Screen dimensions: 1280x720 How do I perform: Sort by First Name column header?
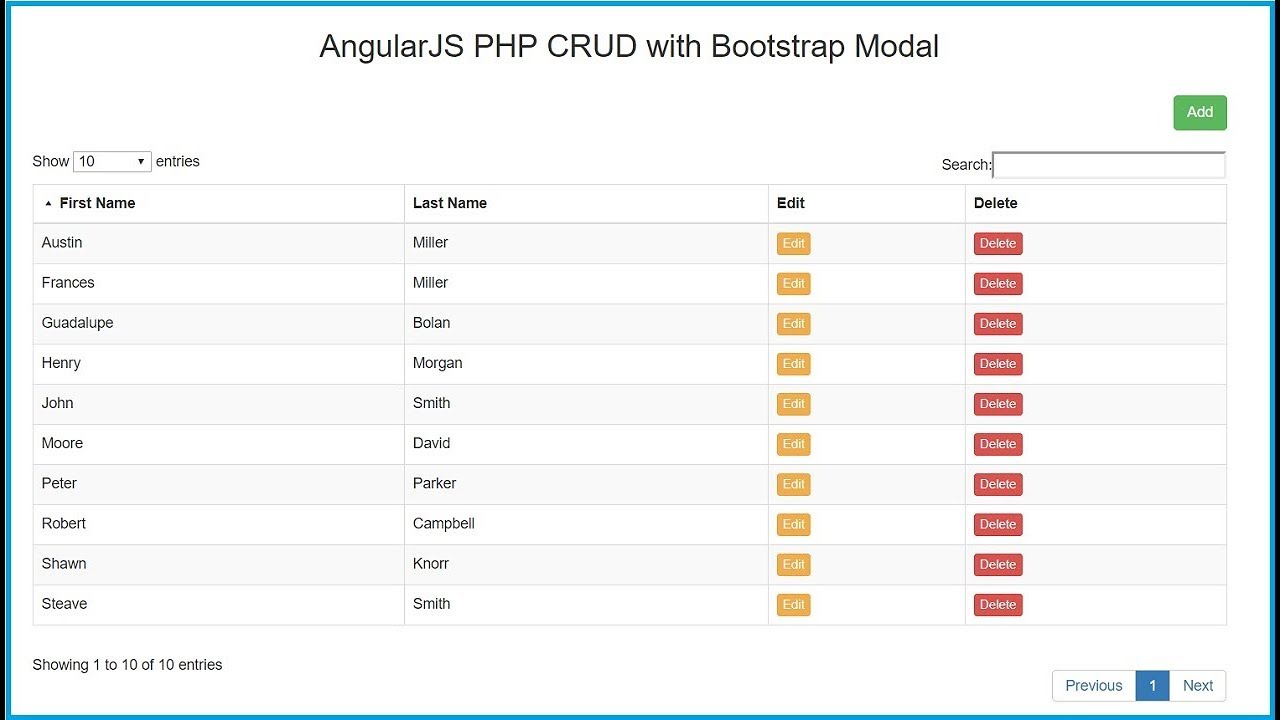(x=219, y=203)
